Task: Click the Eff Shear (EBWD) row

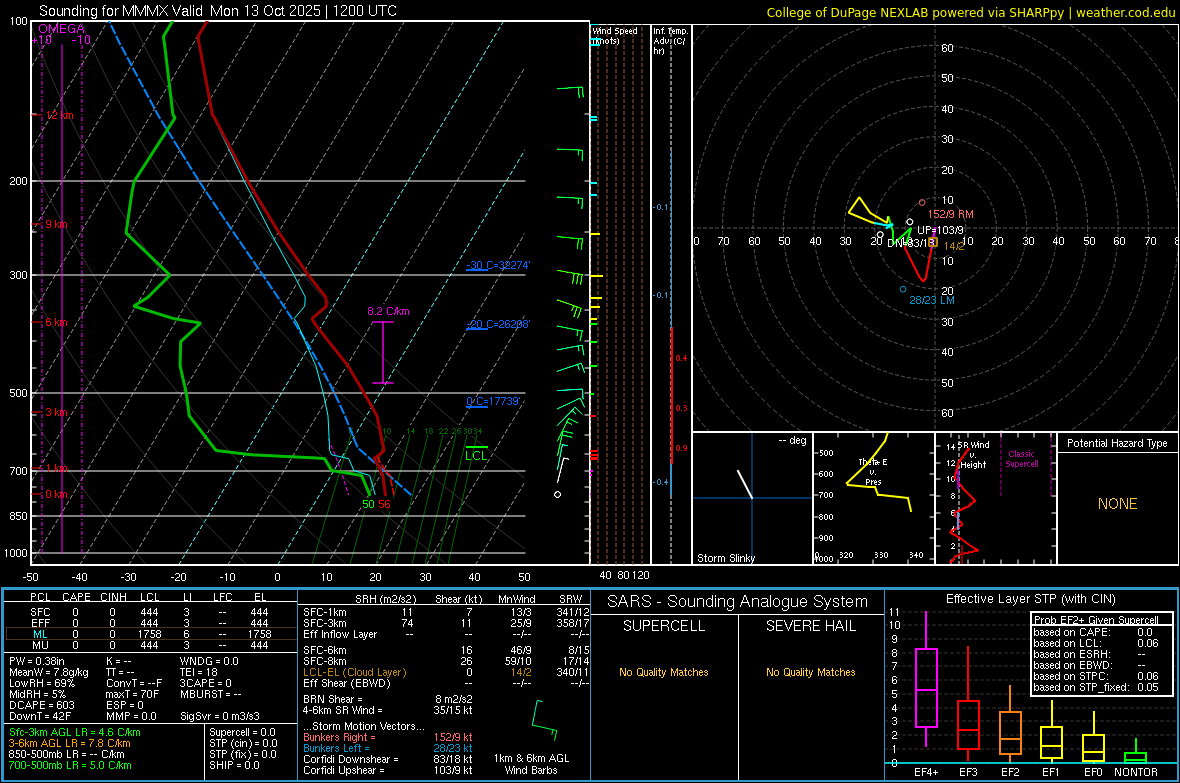Action: click(446, 684)
